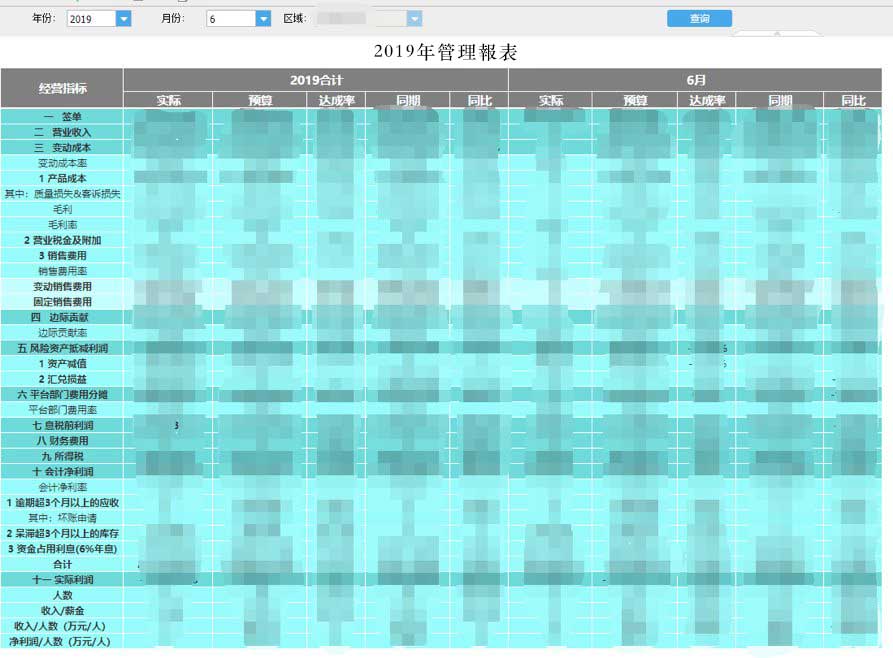Screen dimensions: 893x658
Task: Click 实际 column header under 6月
Action: [550, 100]
